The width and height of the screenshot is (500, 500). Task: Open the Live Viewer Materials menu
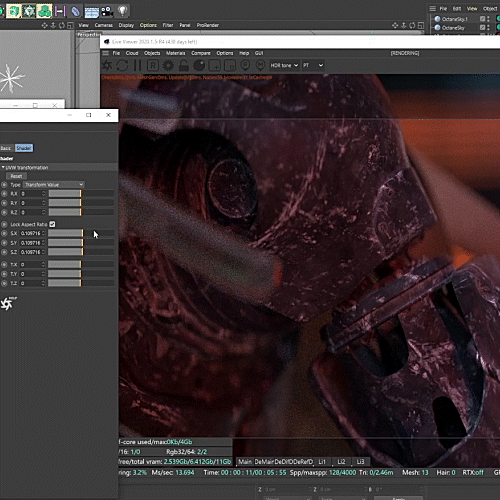pyautogui.click(x=175, y=53)
